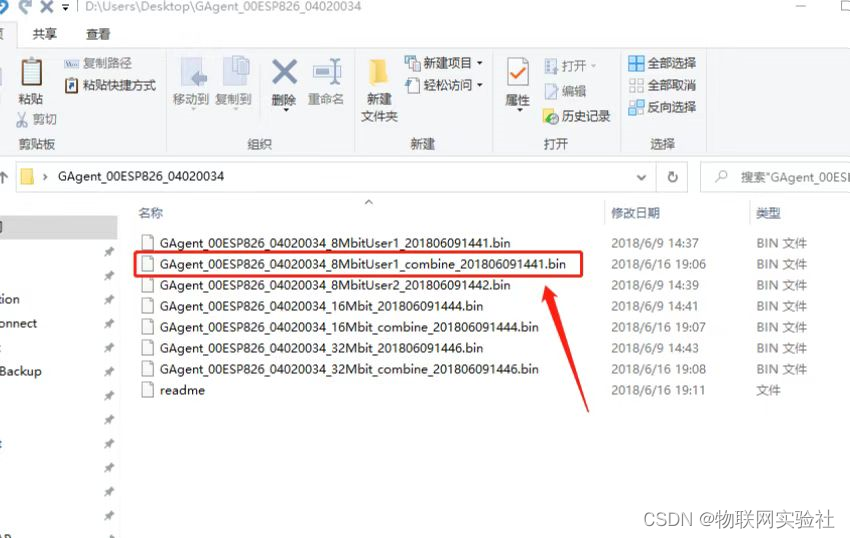
Task: Select file 8MbitUser1_combine_201806091441.bin
Action: [x=363, y=264]
